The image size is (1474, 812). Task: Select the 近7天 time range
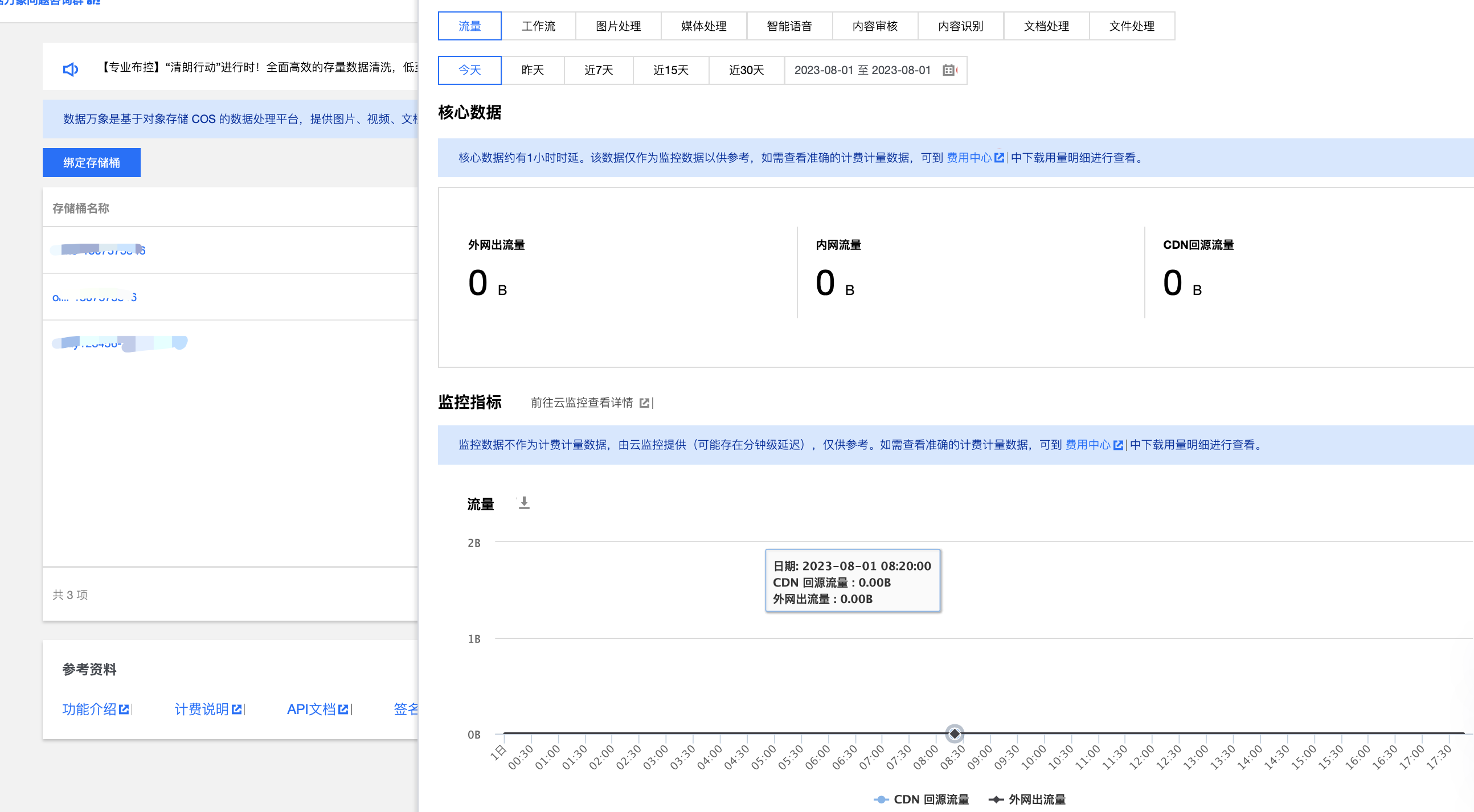(x=598, y=70)
